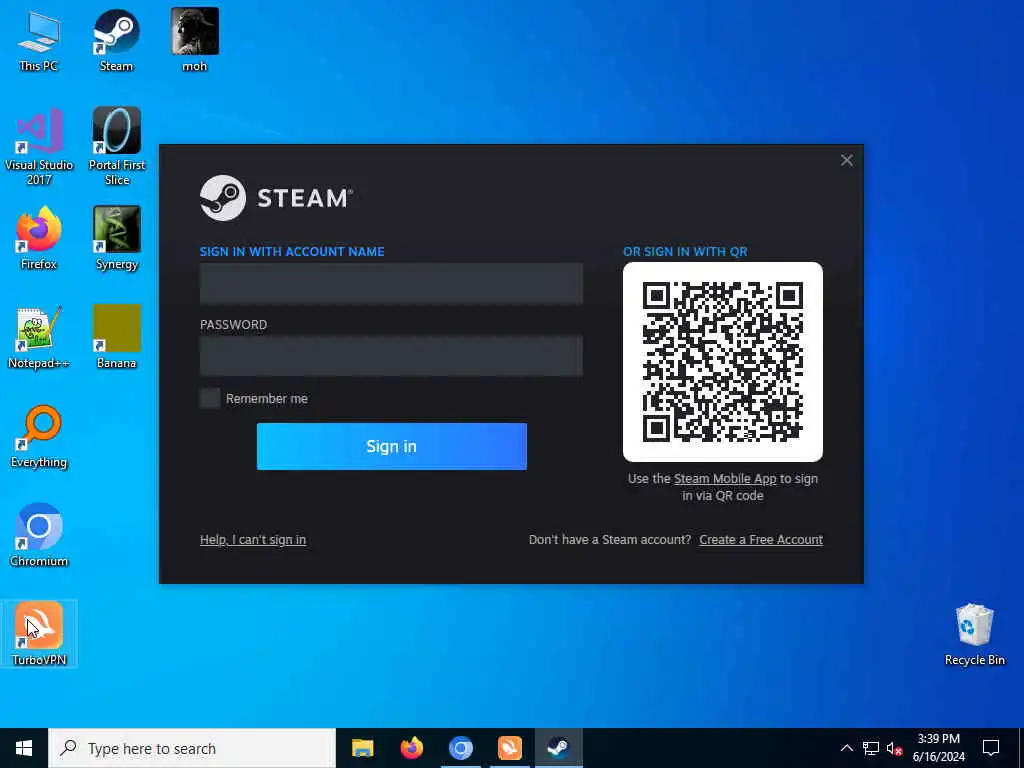Select the moh desktop icon
Image resolution: width=1024 pixels, height=768 pixels.
coord(195,40)
